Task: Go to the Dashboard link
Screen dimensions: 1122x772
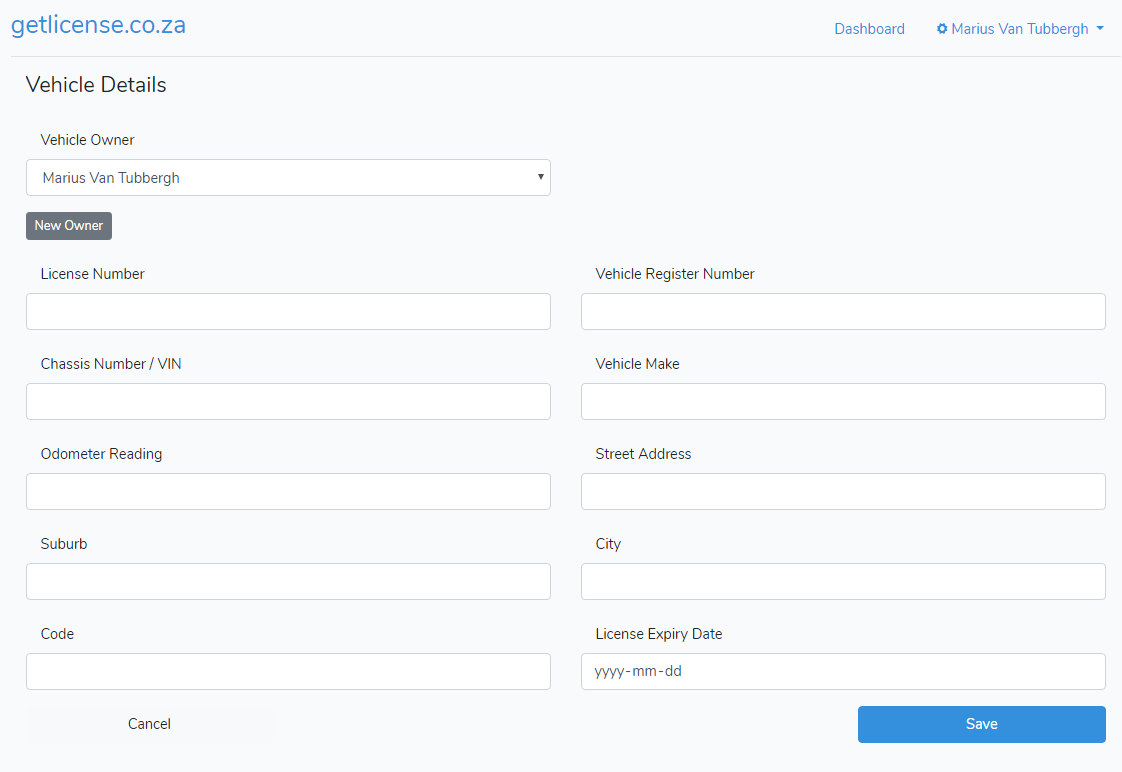Action: (869, 29)
